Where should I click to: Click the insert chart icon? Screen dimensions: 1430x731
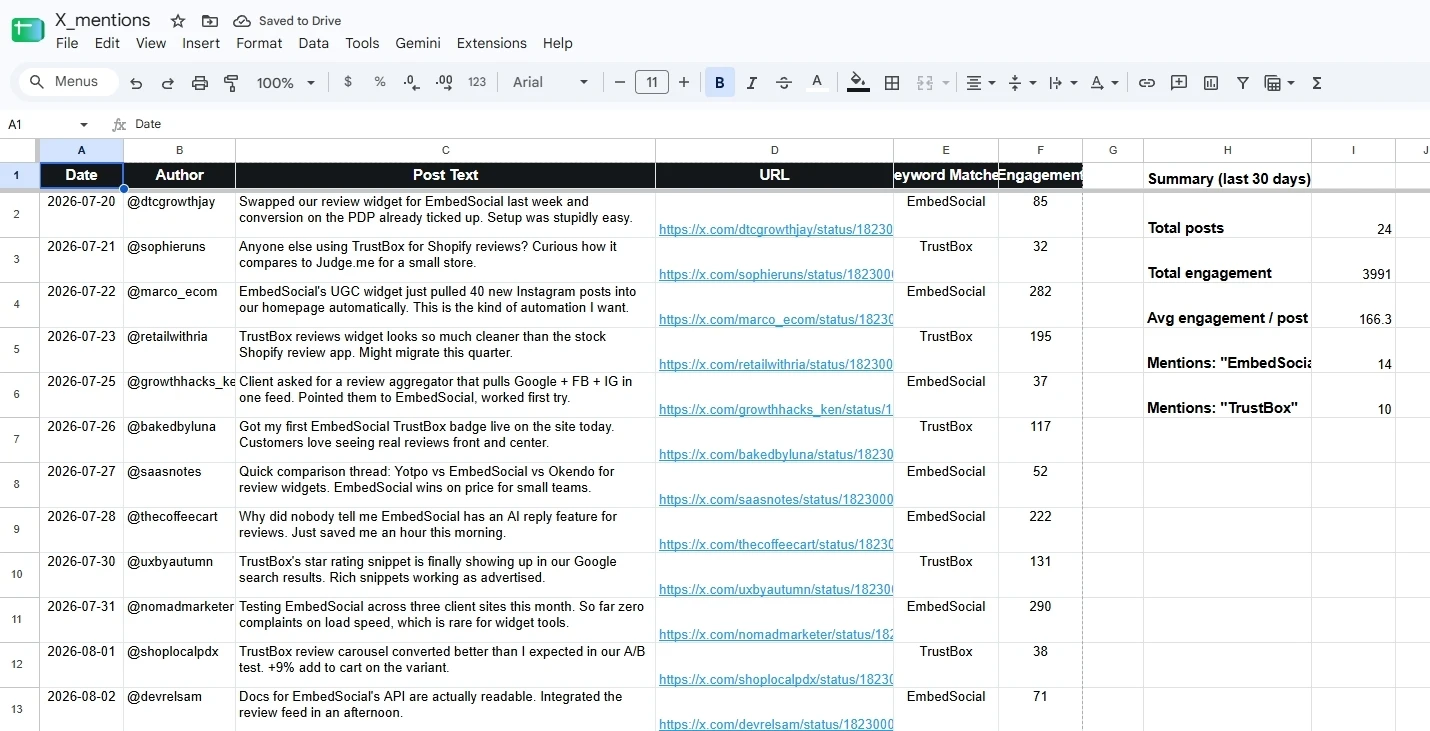click(1211, 83)
